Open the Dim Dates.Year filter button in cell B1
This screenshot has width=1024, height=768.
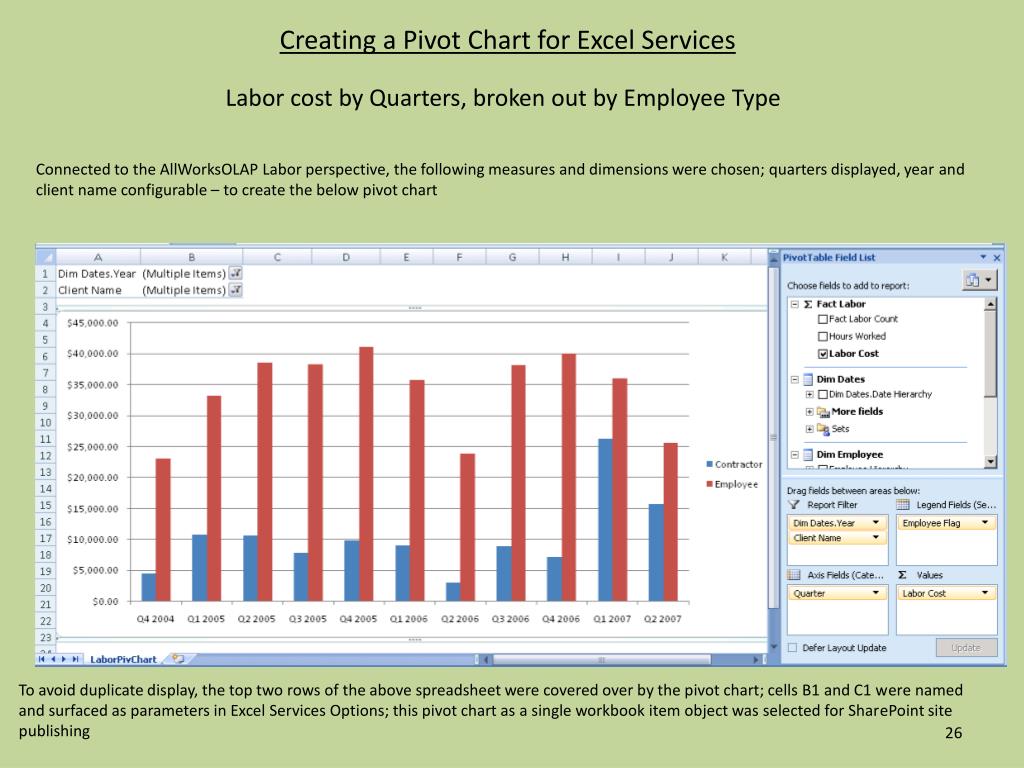pos(236,274)
